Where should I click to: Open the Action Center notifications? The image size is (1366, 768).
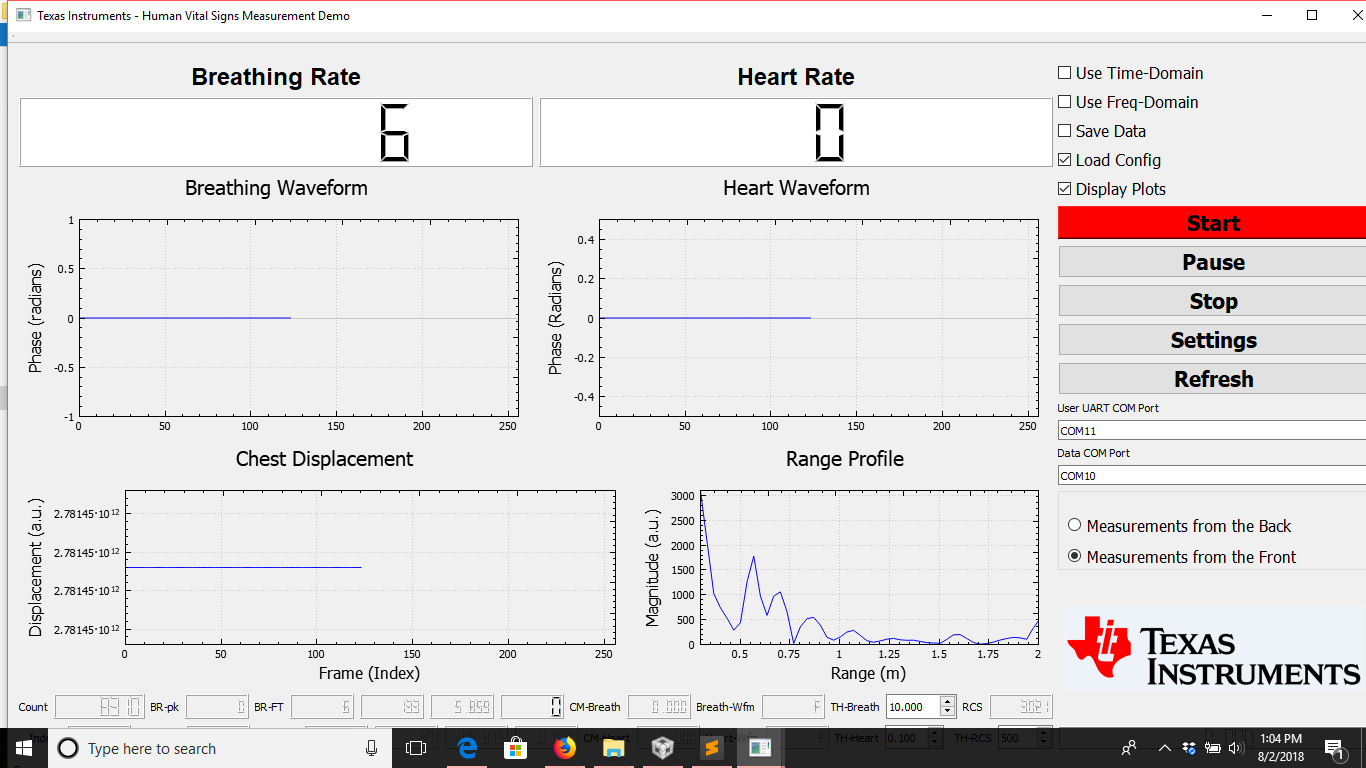point(1334,748)
